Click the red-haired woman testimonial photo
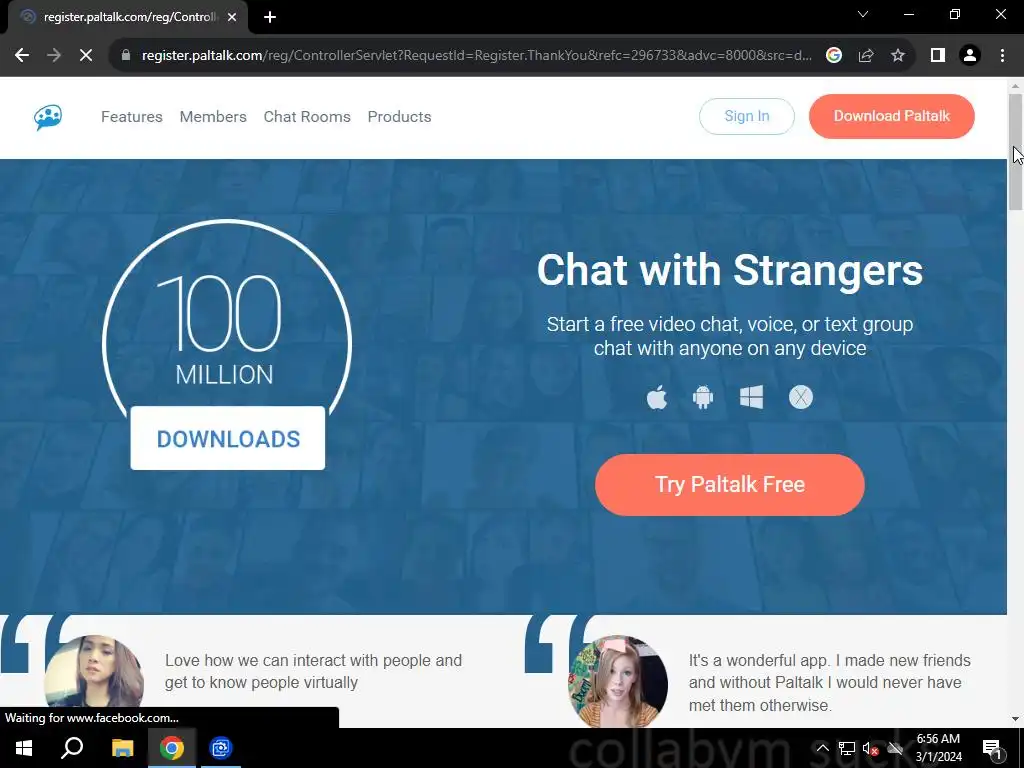The height and width of the screenshot is (768, 1024). pos(618,681)
